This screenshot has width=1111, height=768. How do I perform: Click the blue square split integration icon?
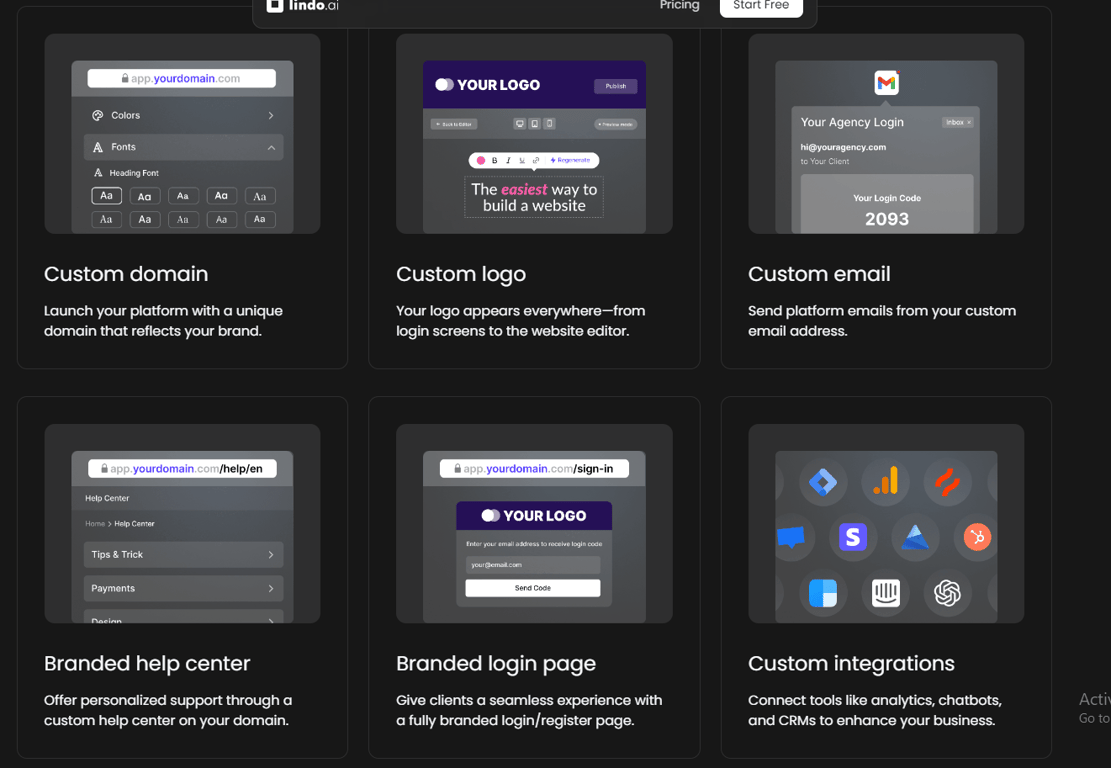tap(823, 593)
